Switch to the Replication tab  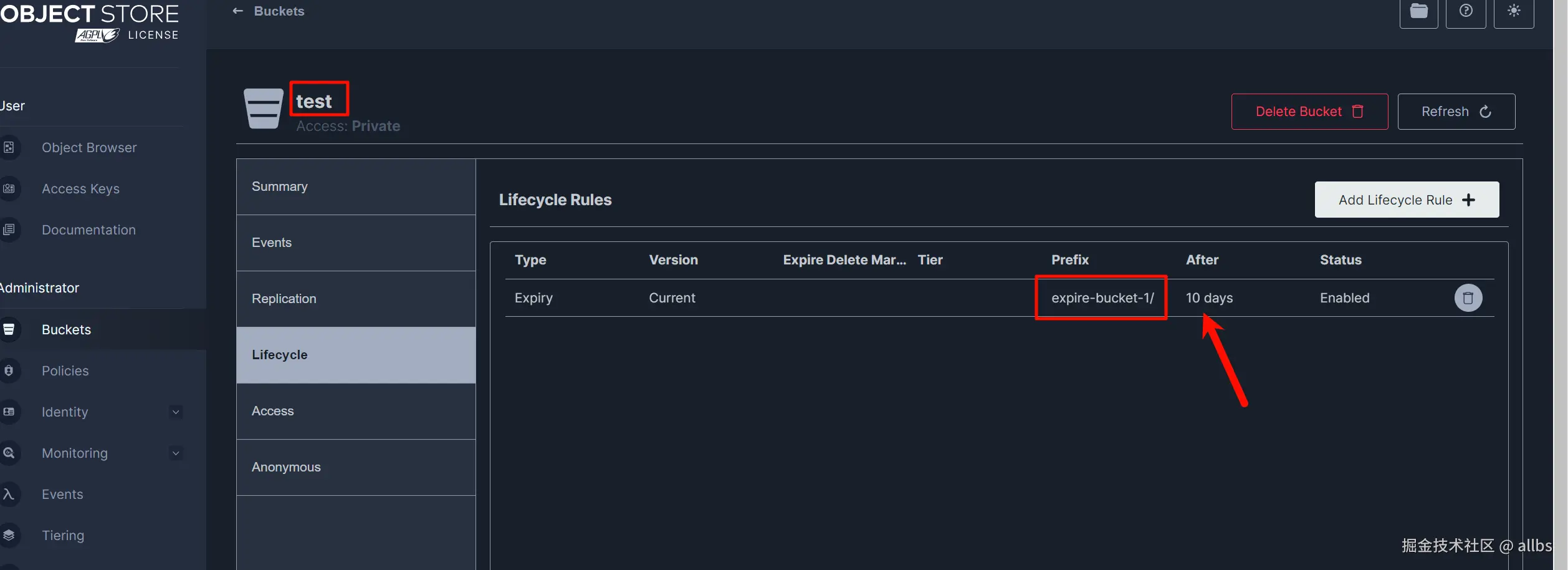[x=356, y=299]
